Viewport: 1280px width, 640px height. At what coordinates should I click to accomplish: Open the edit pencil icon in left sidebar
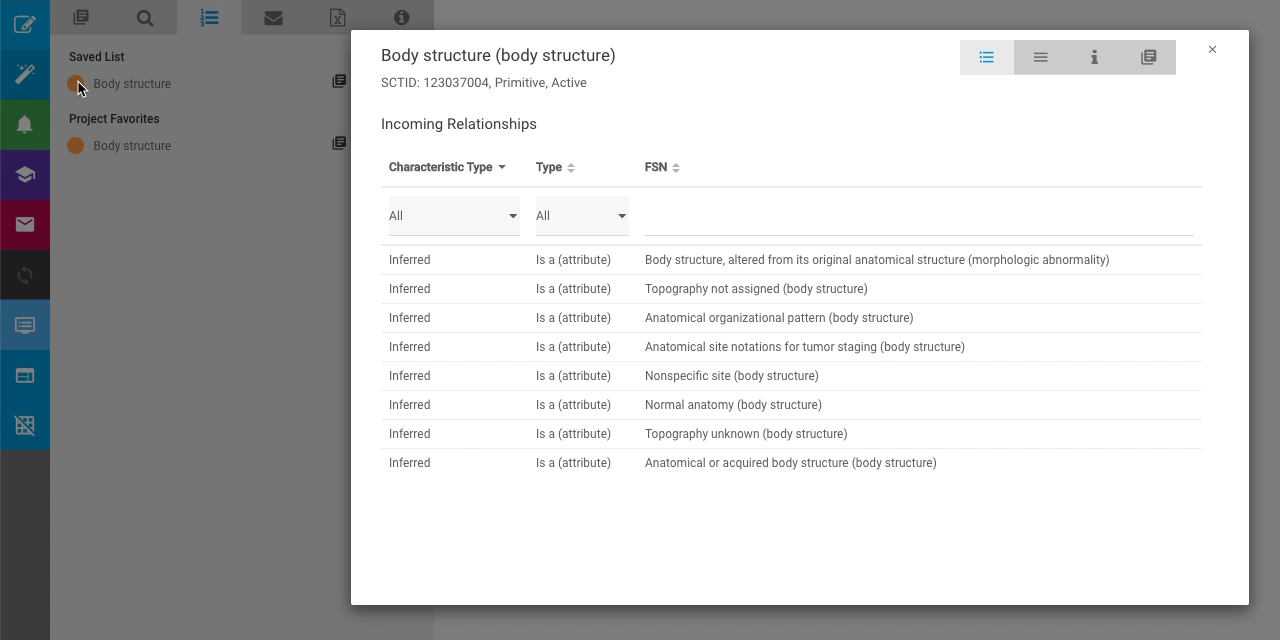(x=25, y=25)
